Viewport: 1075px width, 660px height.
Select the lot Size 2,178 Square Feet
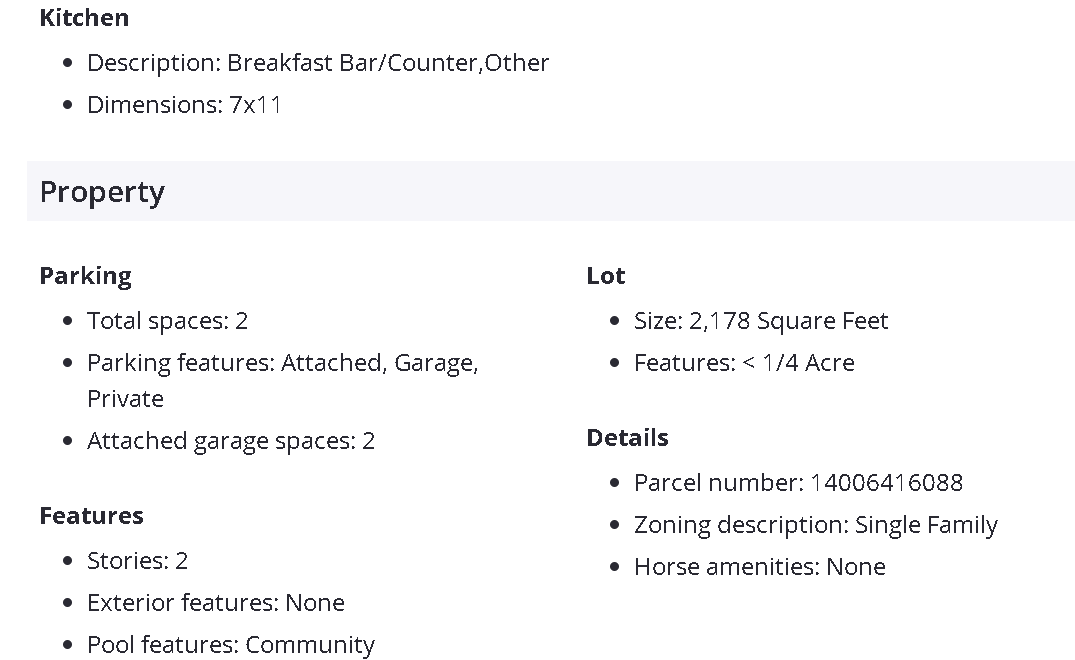[x=760, y=321]
